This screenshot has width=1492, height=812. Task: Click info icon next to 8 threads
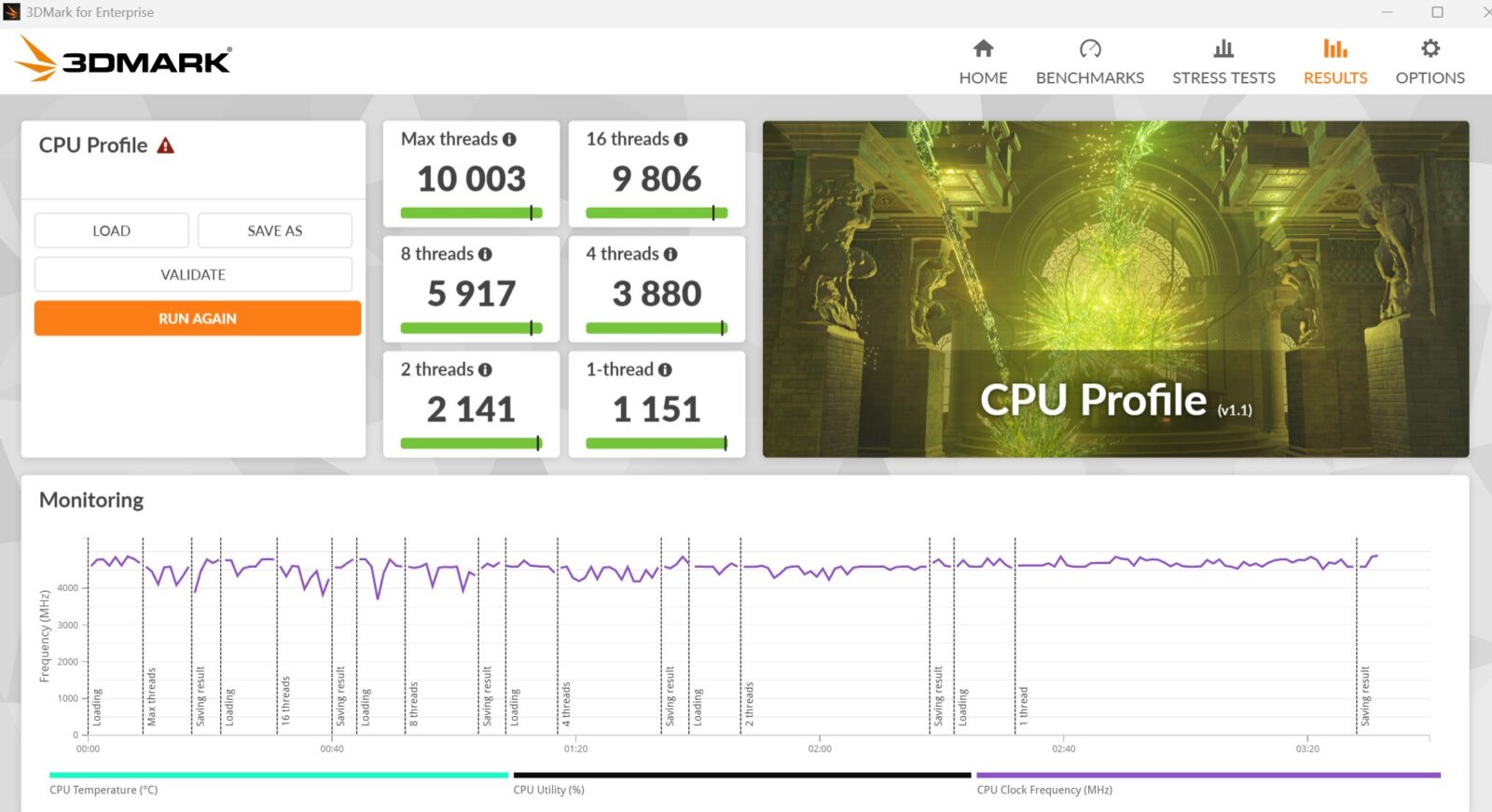[x=485, y=255]
